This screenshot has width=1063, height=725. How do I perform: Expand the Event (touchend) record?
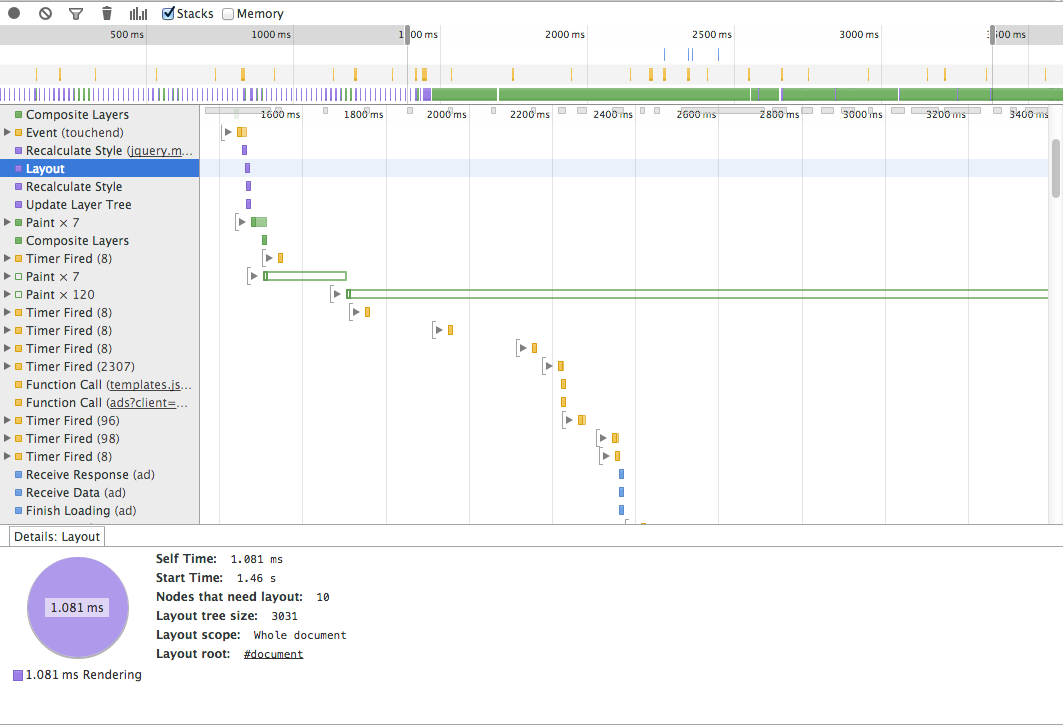tap(8, 133)
